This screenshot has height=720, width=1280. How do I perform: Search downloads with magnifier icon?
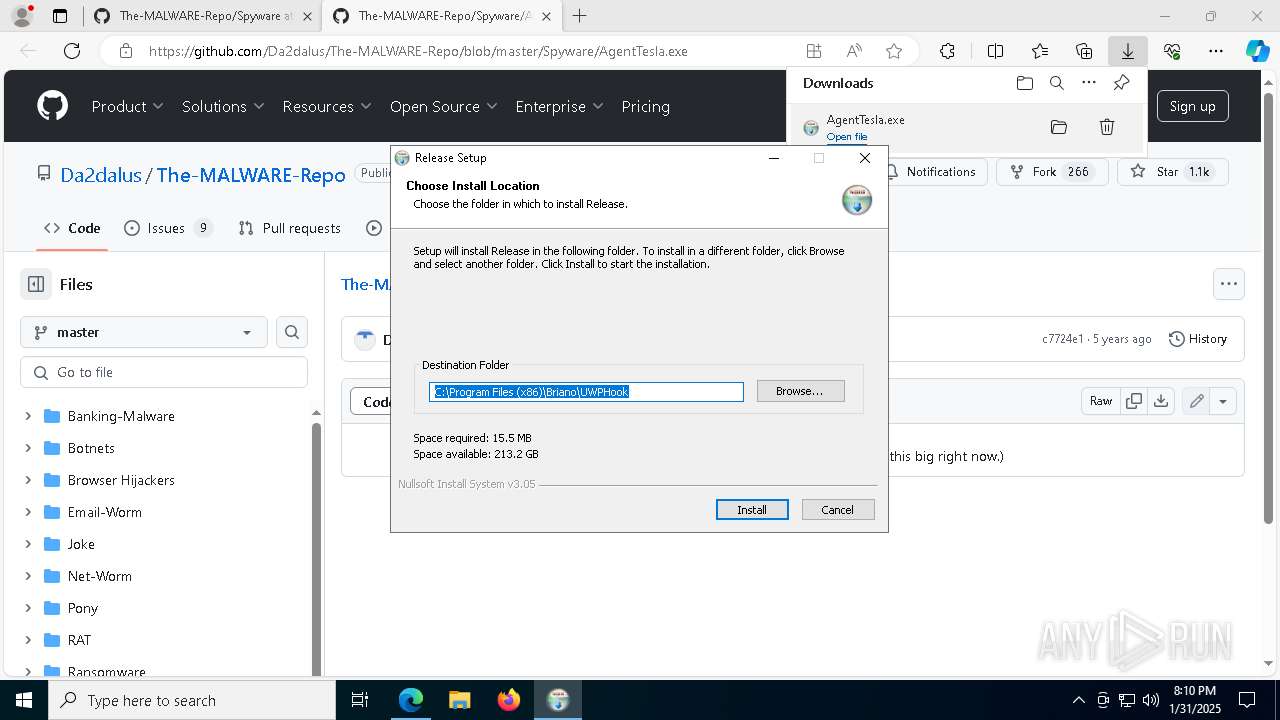pos(1057,83)
